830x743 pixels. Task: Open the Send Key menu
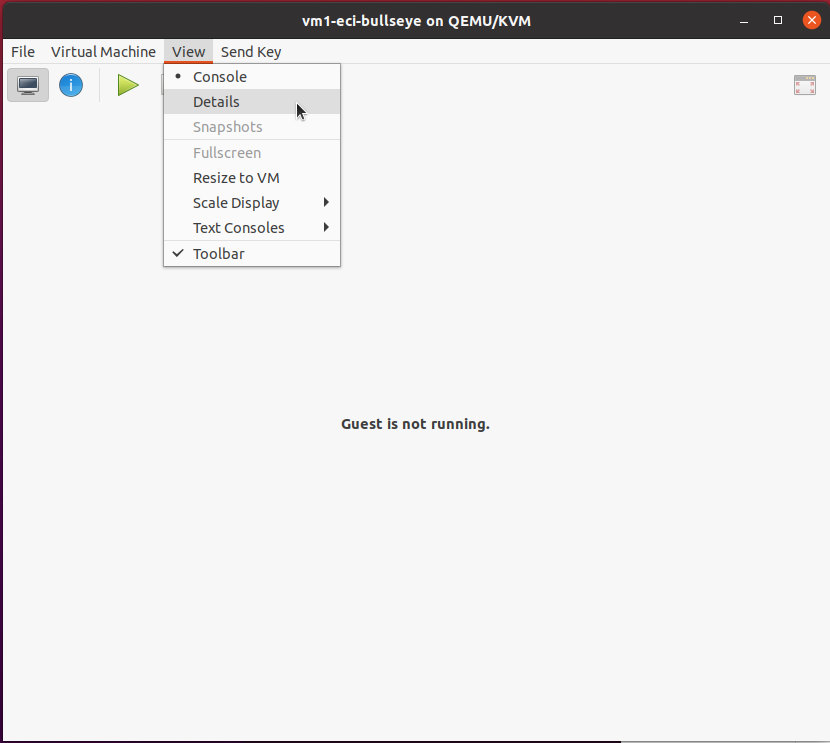pyautogui.click(x=251, y=52)
